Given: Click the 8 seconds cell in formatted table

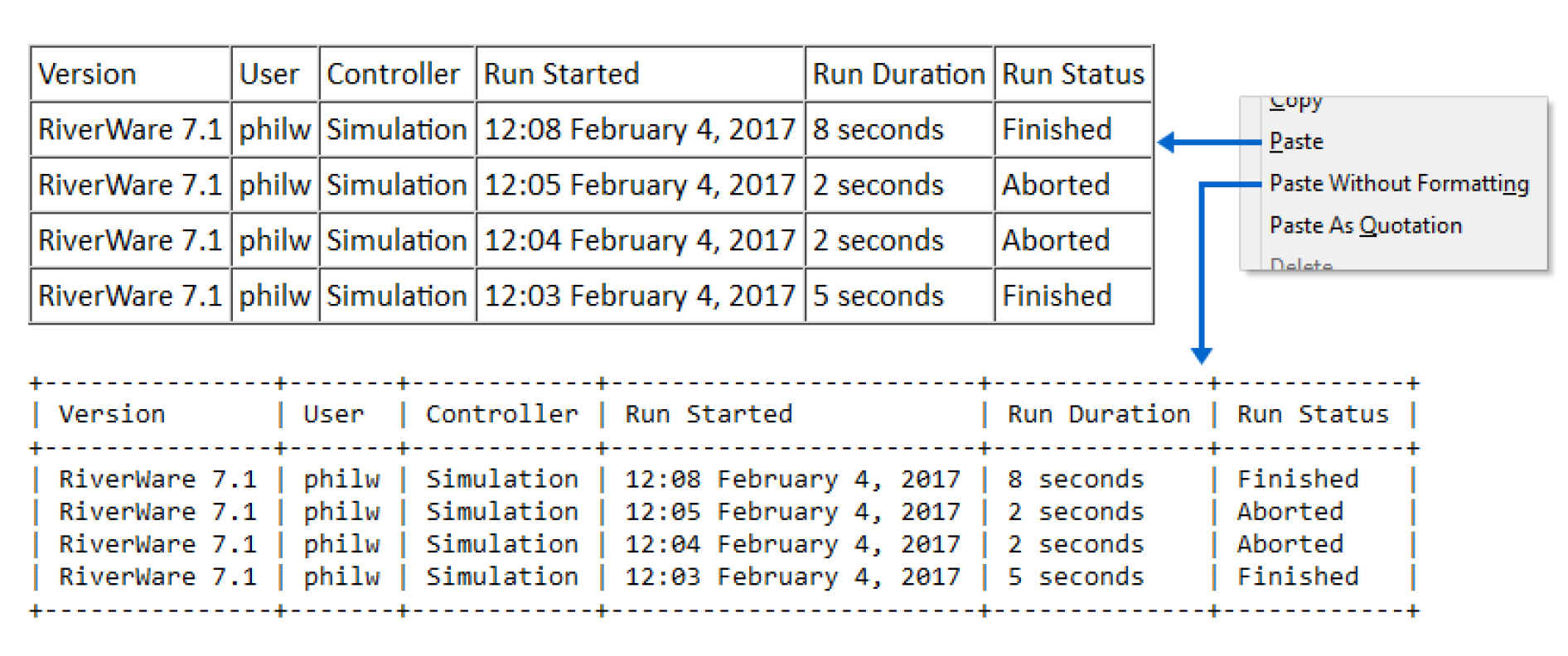Looking at the screenshot, I should [878, 130].
